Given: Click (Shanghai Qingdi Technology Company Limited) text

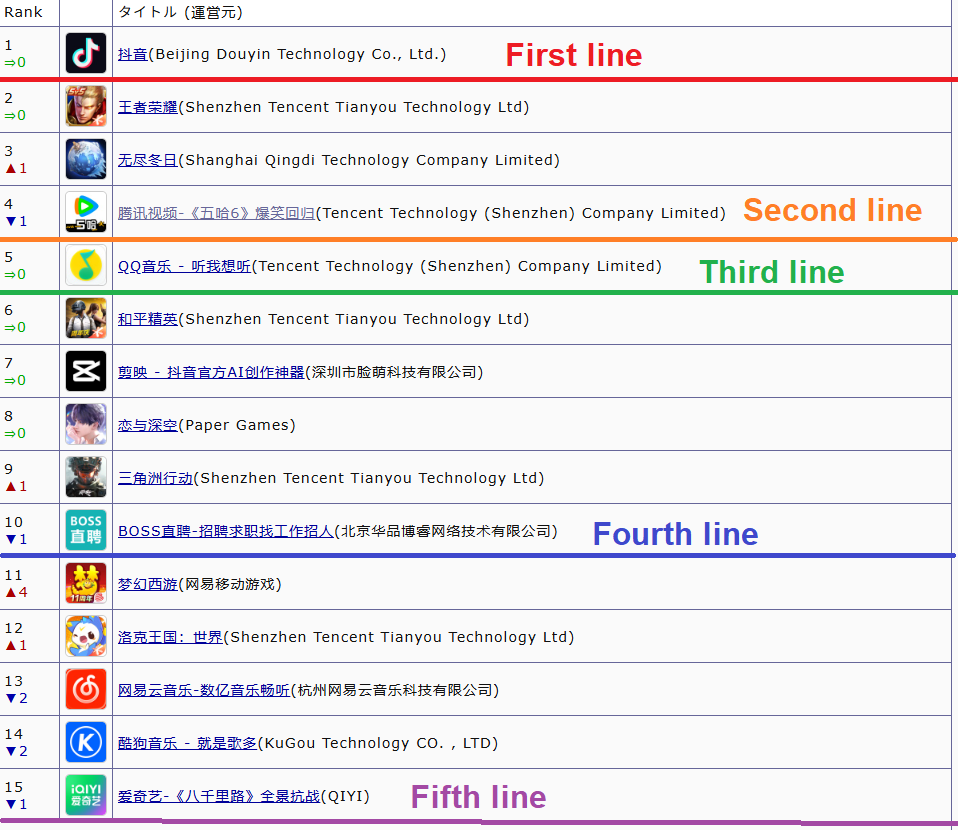Looking at the screenshot, I should (369, 160).
